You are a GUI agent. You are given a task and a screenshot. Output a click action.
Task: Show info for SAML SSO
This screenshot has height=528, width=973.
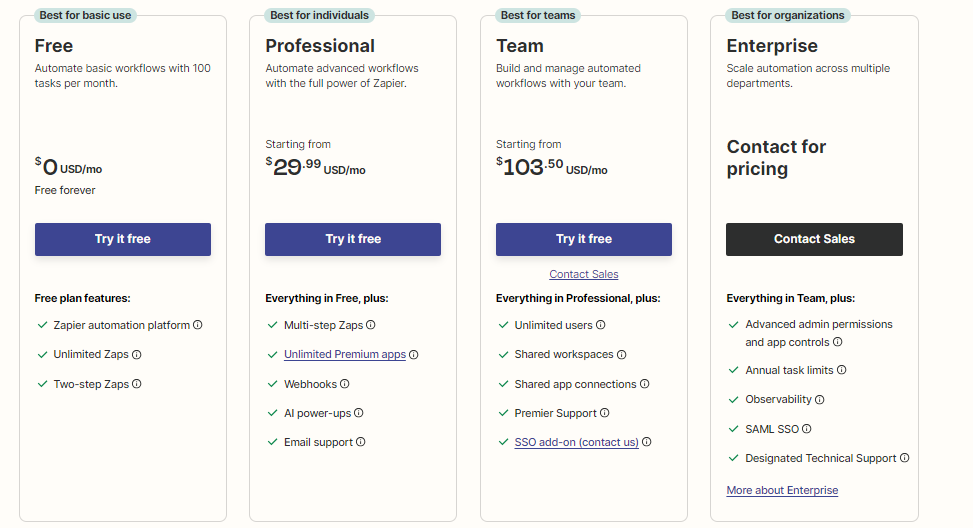(807, 429)
